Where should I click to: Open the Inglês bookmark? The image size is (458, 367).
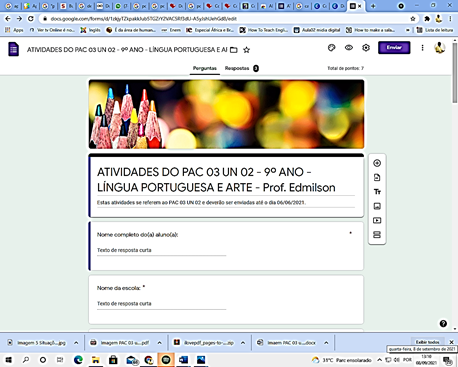(90, 30)
